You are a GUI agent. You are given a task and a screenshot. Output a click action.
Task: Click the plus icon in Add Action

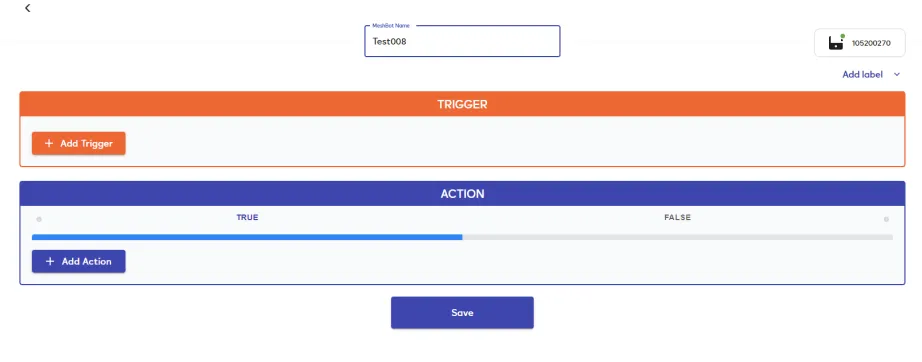coord(49,262)
